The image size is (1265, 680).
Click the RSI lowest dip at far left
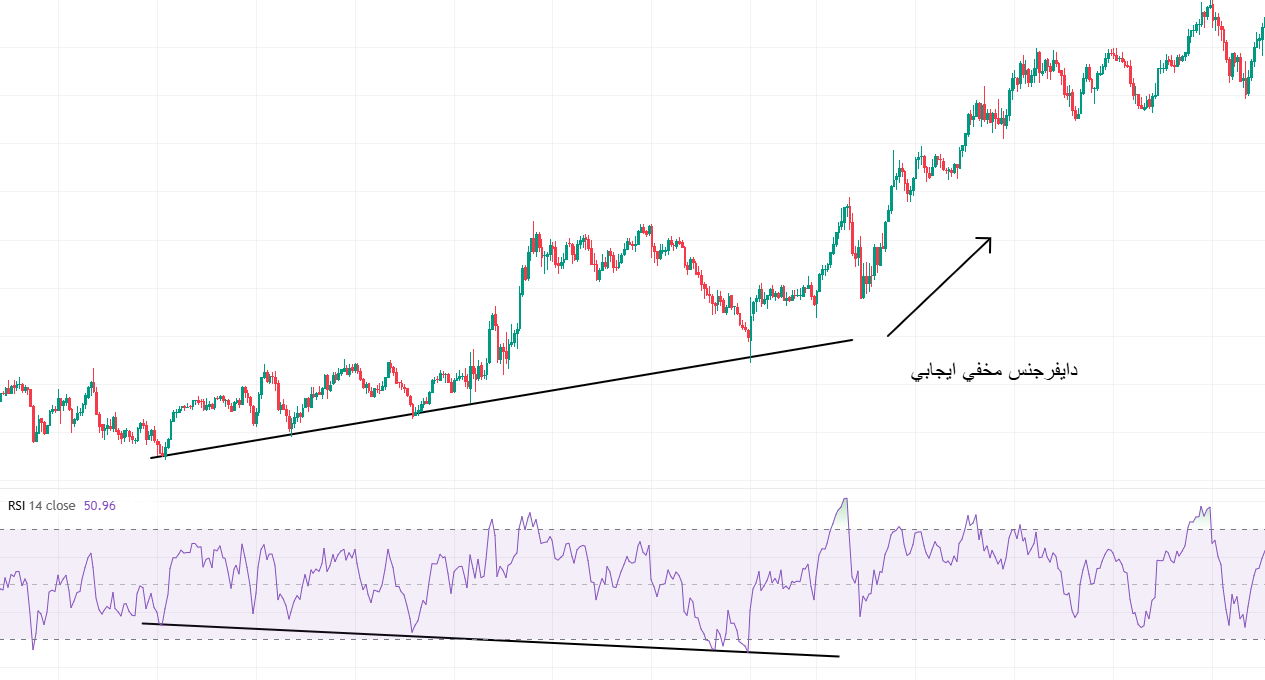pos(33,645)
